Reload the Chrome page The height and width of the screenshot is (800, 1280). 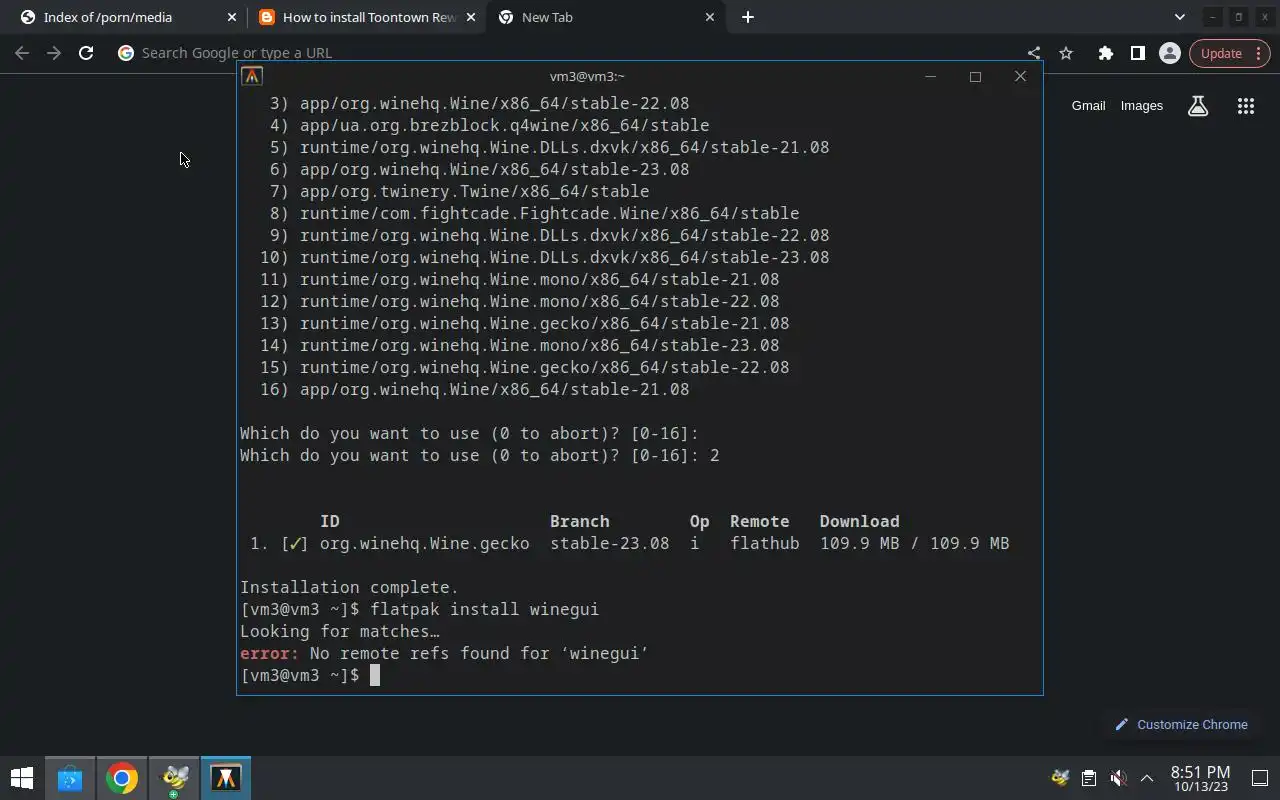click(x=86, y=53)
